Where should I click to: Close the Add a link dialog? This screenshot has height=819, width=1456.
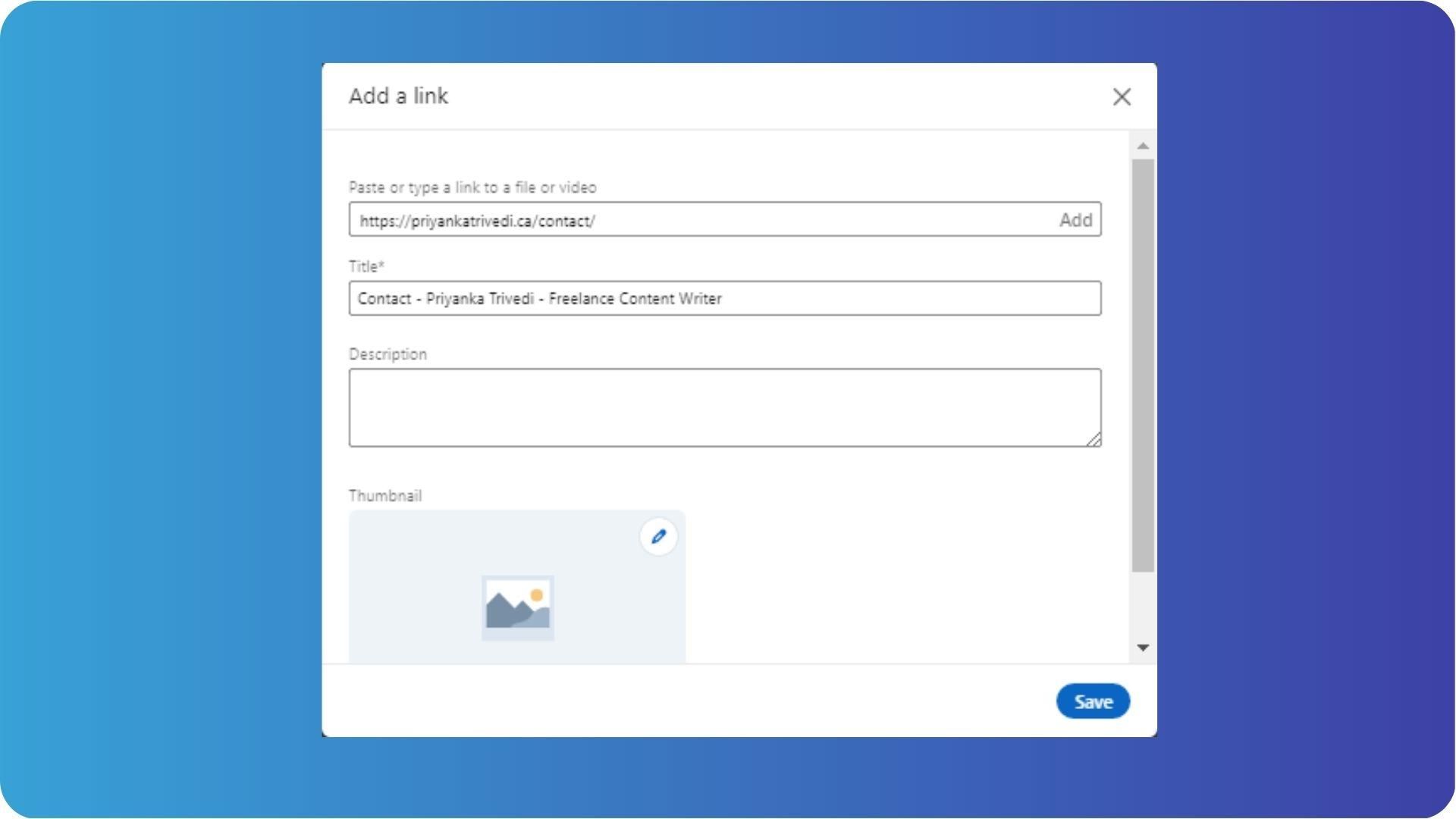click(x=1122, y=96)
